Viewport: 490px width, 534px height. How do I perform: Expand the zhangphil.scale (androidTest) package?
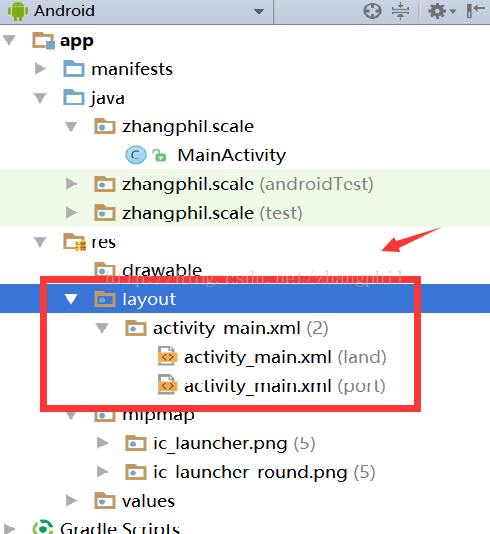click(72, 184)
